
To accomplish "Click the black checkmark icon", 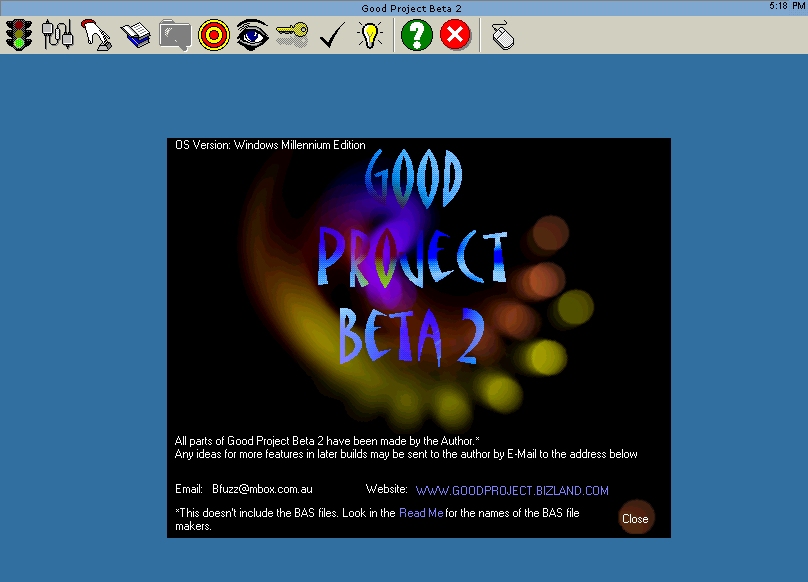I will click(331, 37).
